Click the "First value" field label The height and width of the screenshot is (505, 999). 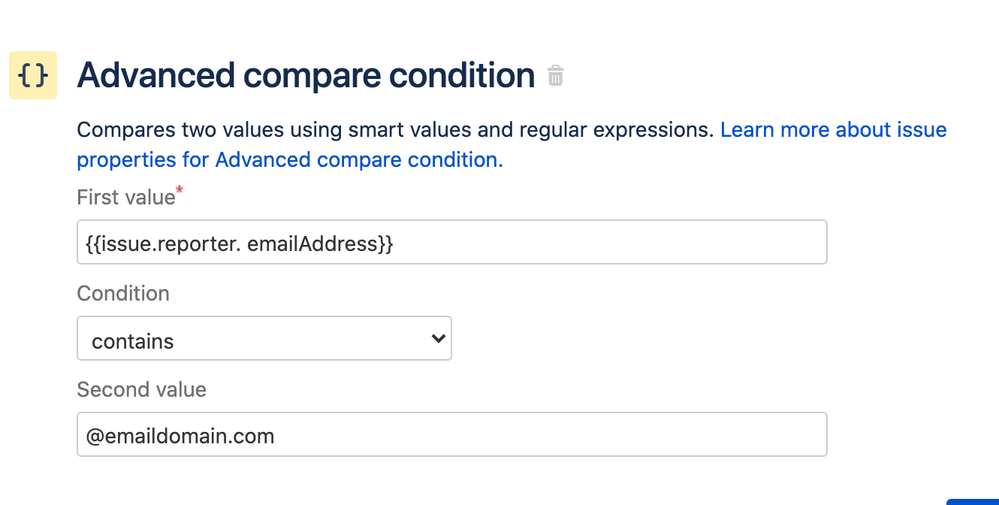126,197
